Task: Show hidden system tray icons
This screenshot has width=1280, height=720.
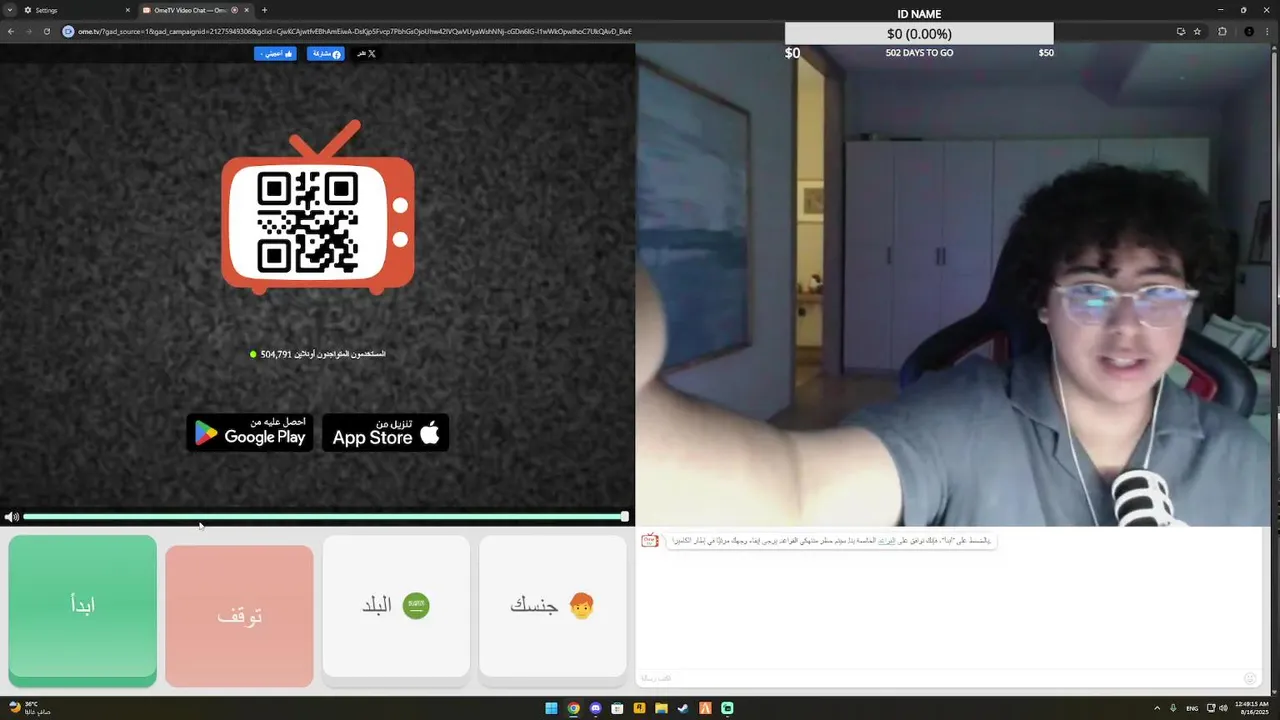Action: pos(1157,708)
